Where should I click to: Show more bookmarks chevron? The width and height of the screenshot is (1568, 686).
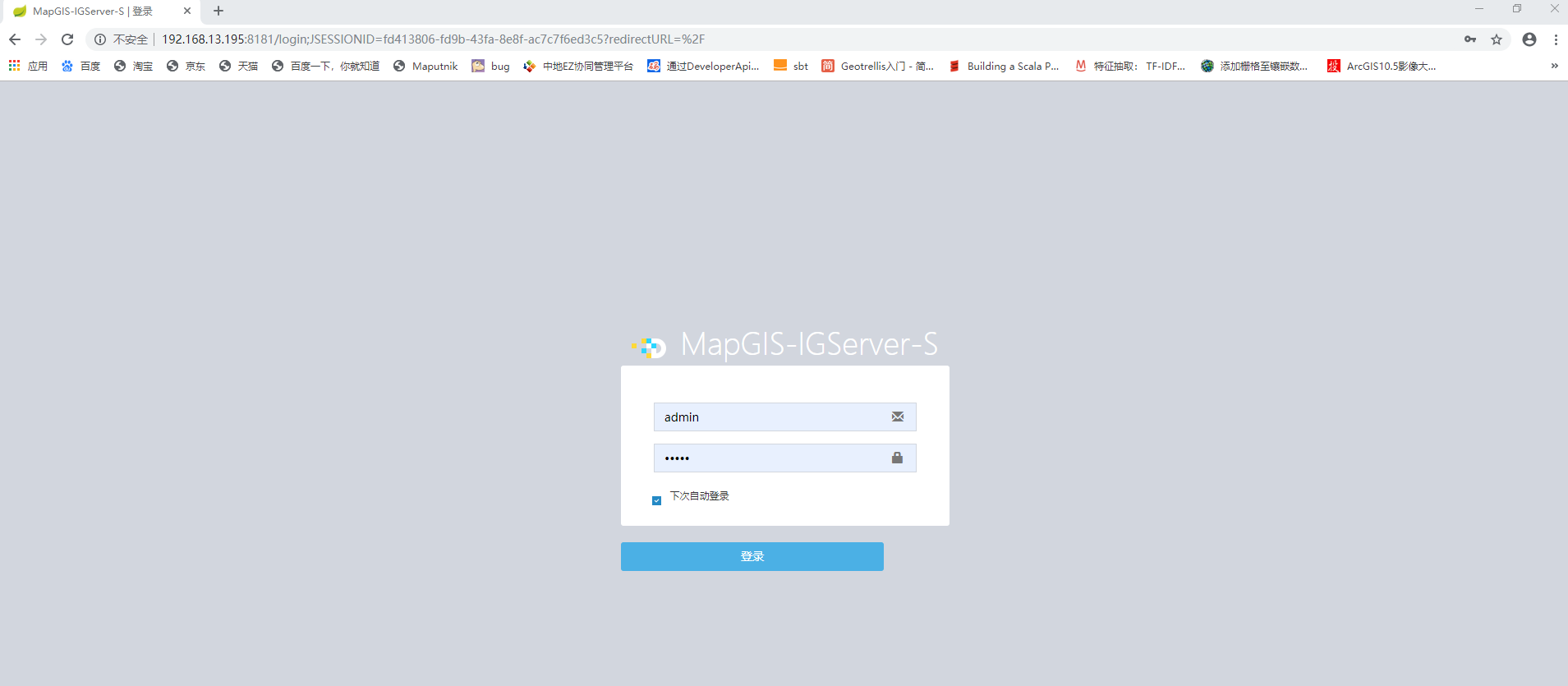(1554, 66)
